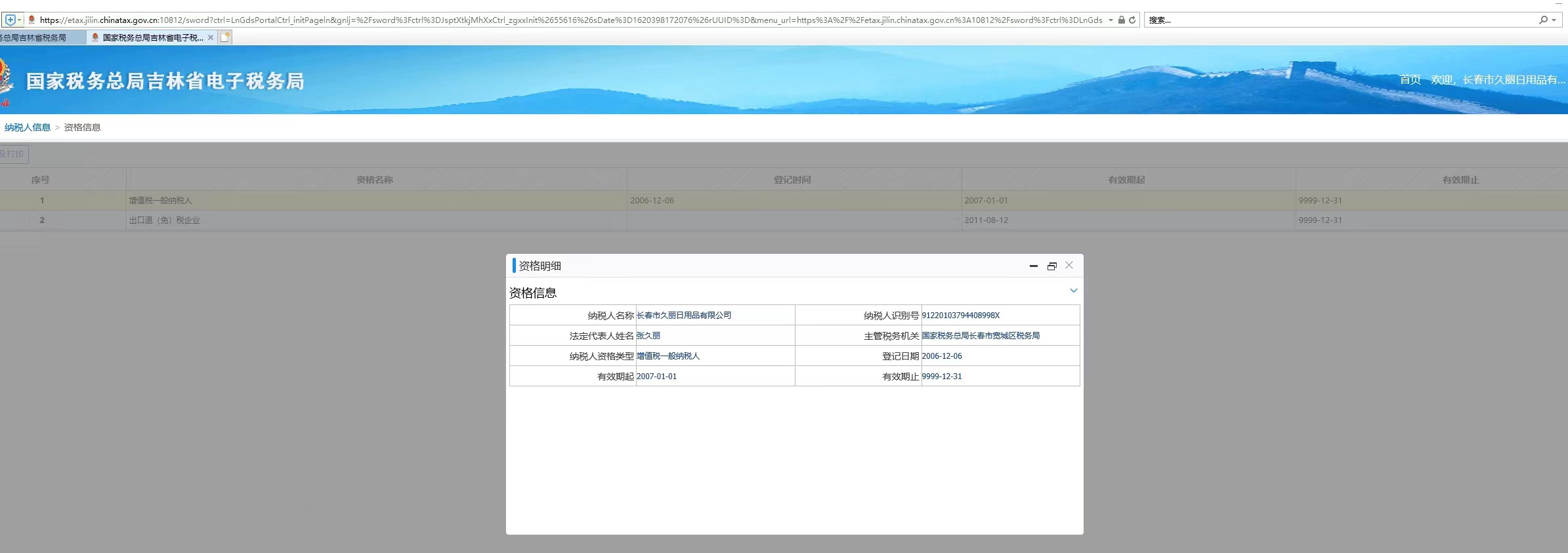Open dropdown next to compatibility shield icon
1568x553 pixels.
pos(19,20)
